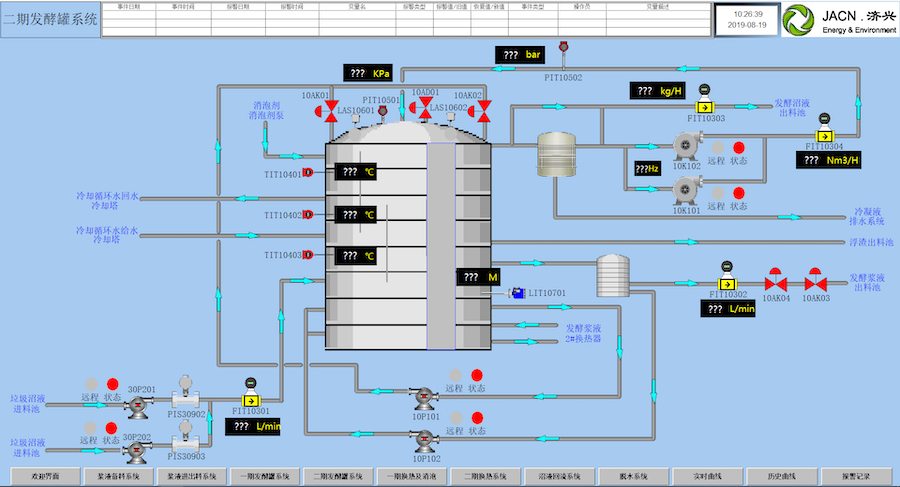This screenshot has height=487, width=900.
Task: Select the FIT10303 flow meter icon
Action: 704,101
